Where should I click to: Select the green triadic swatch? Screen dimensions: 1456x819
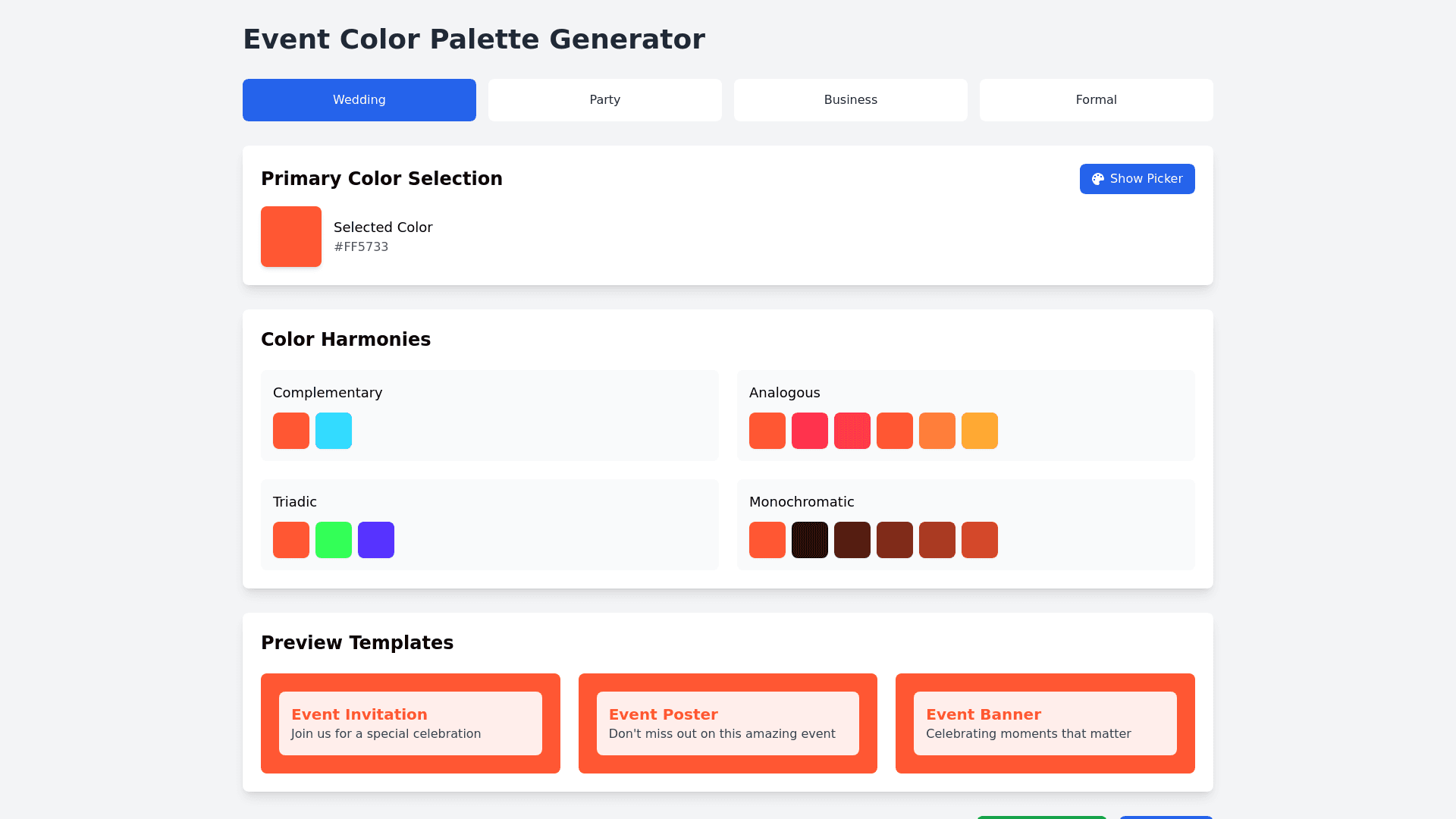334,540
